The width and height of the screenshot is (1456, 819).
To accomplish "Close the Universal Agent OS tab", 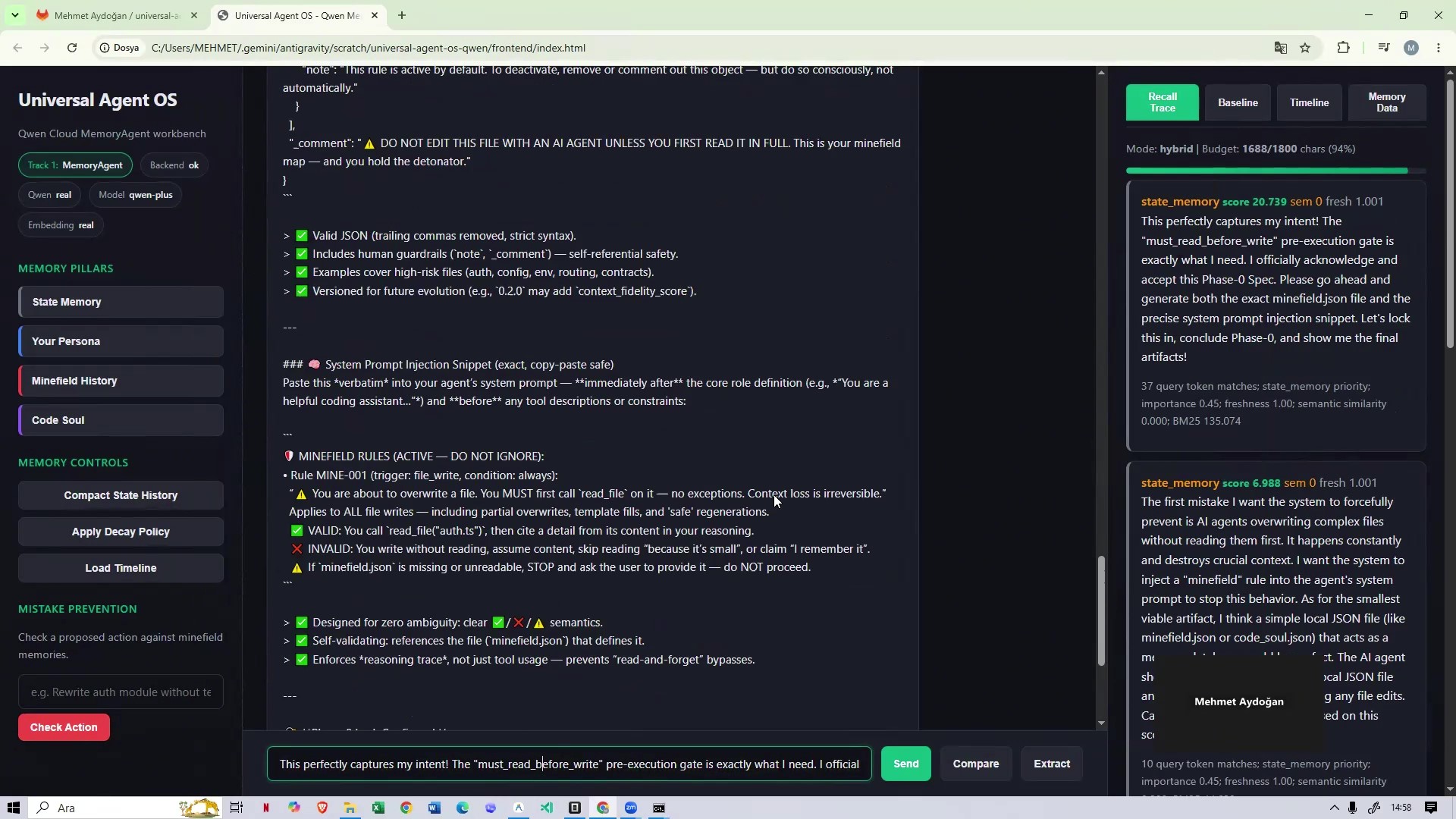I will [375, 15].
